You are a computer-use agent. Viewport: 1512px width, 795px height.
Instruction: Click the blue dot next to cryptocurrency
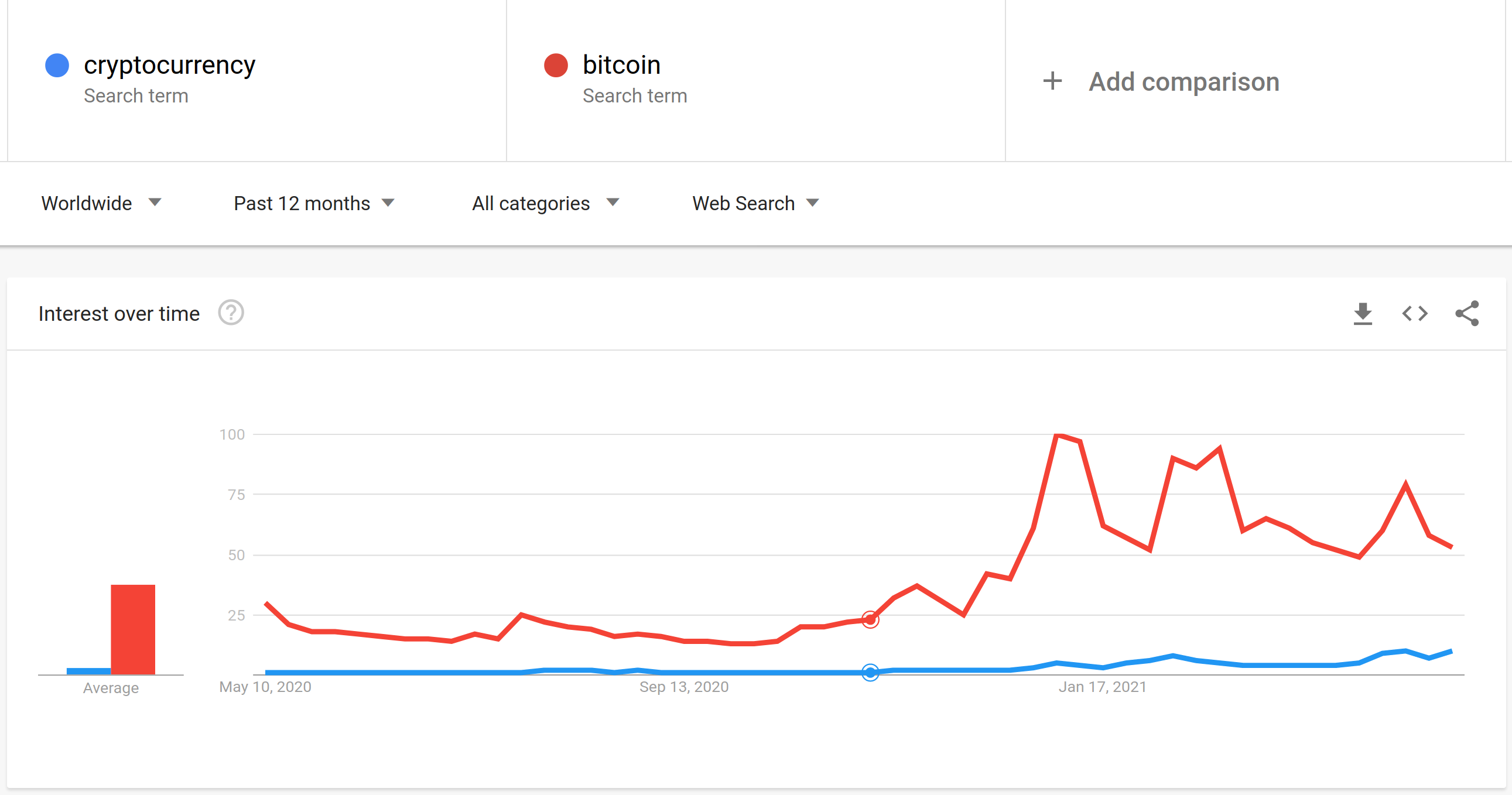(57, 64)
